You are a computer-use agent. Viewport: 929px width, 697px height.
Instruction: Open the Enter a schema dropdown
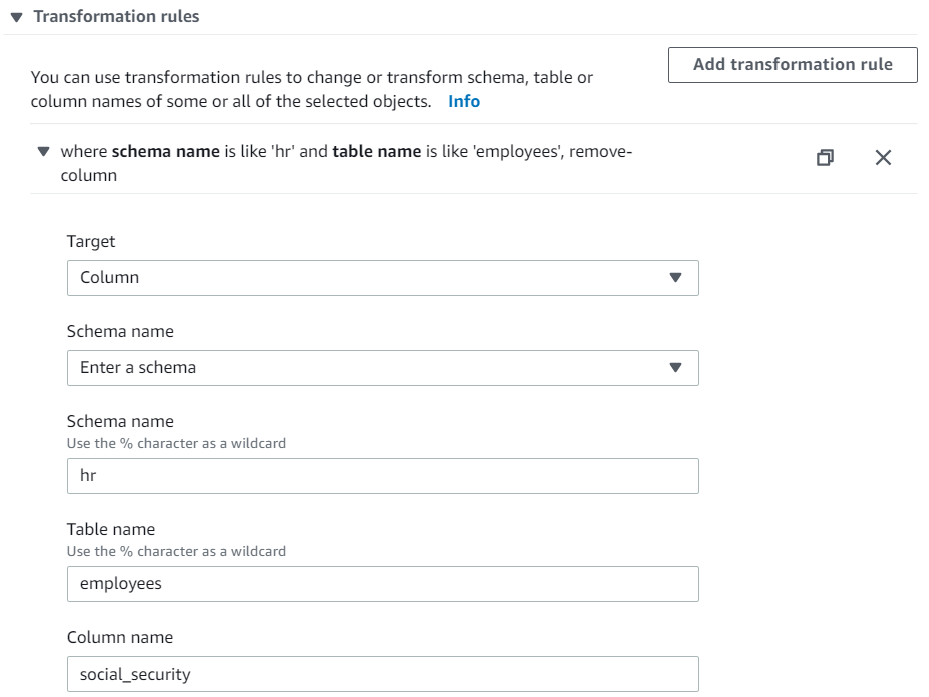click(x=370, y=368)
